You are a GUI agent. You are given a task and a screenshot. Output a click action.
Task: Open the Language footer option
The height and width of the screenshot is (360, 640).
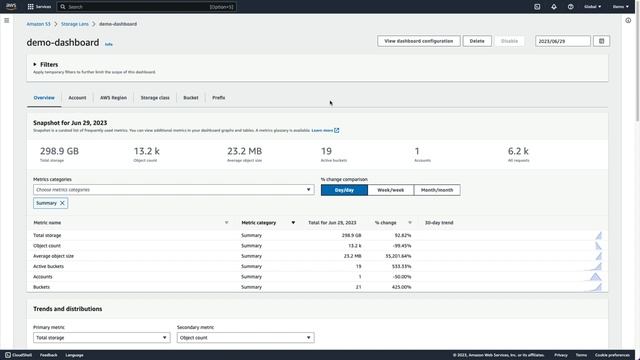74,355
